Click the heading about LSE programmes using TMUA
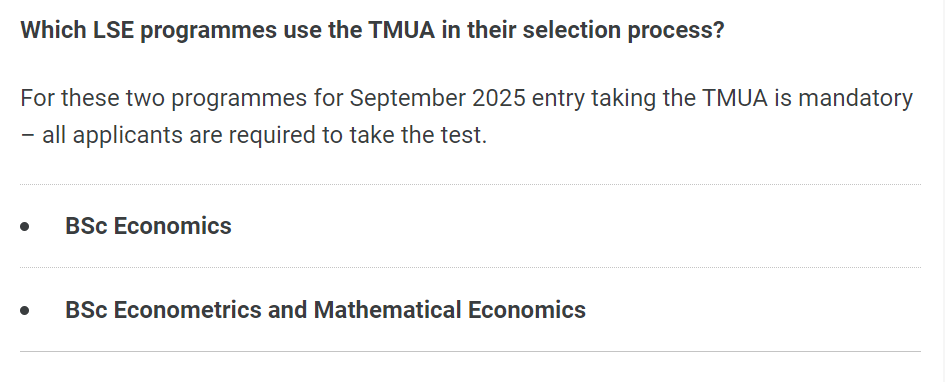 [372, 30]
